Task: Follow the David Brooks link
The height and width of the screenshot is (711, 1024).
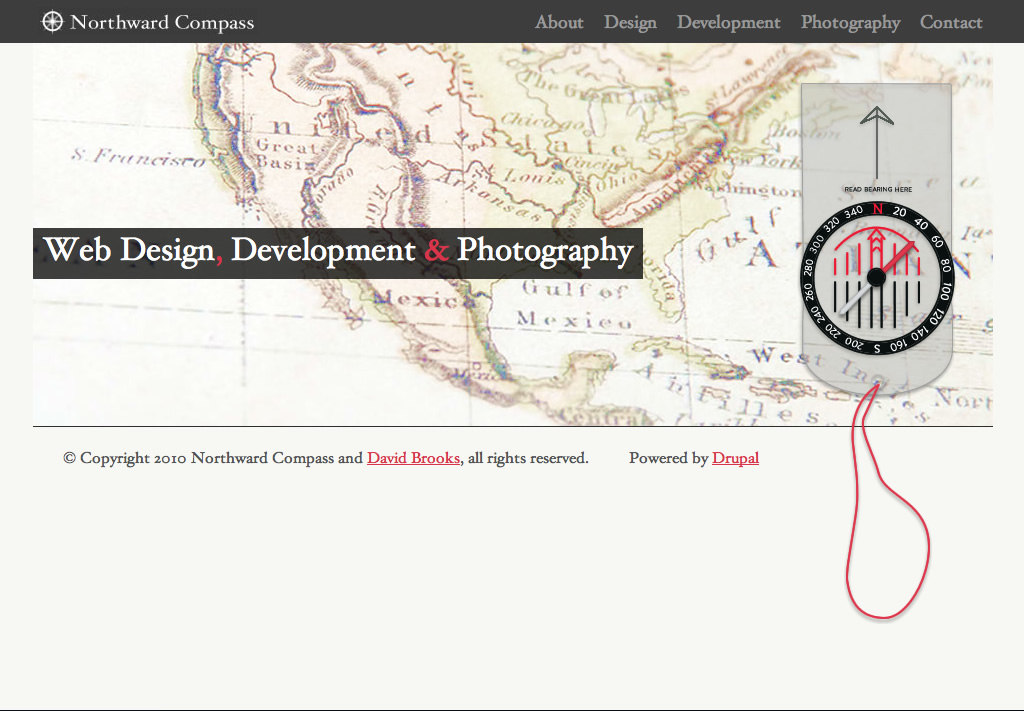Action: (413, 458)
